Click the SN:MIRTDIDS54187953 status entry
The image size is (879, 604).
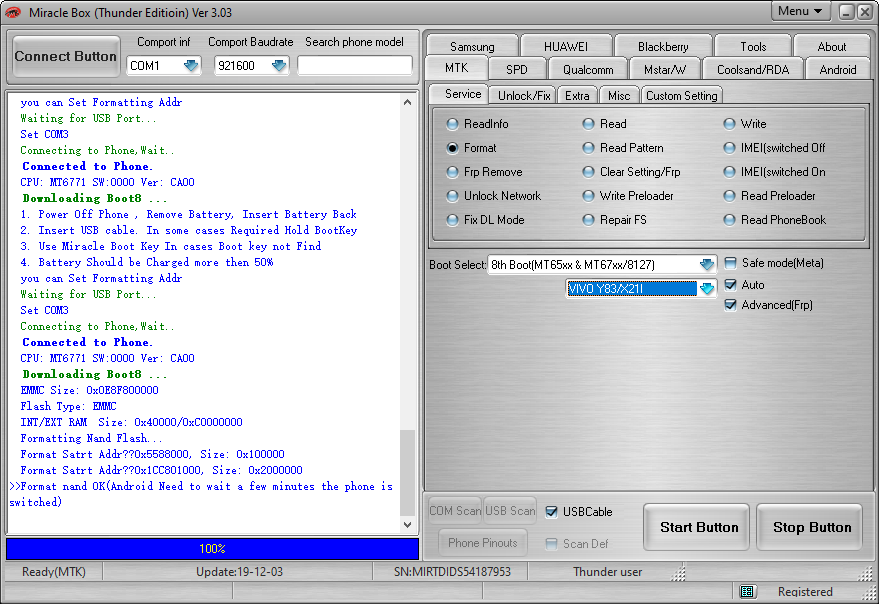click(452, 571)
